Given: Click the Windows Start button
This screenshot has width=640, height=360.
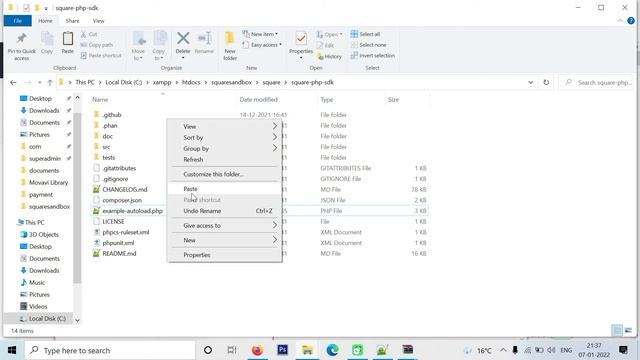Looking at the screenshot, I should [x=12, y=350].
